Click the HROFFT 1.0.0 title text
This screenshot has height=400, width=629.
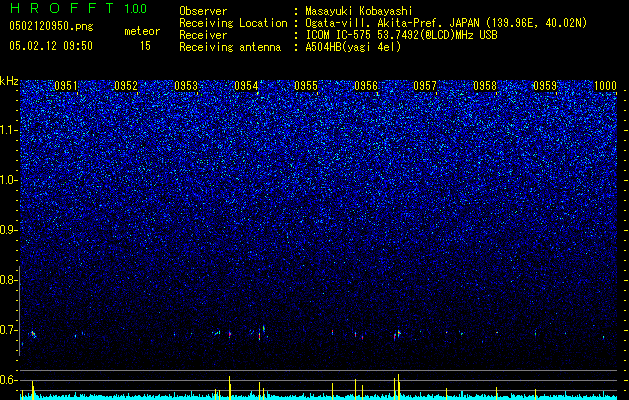tap(78, 8)
